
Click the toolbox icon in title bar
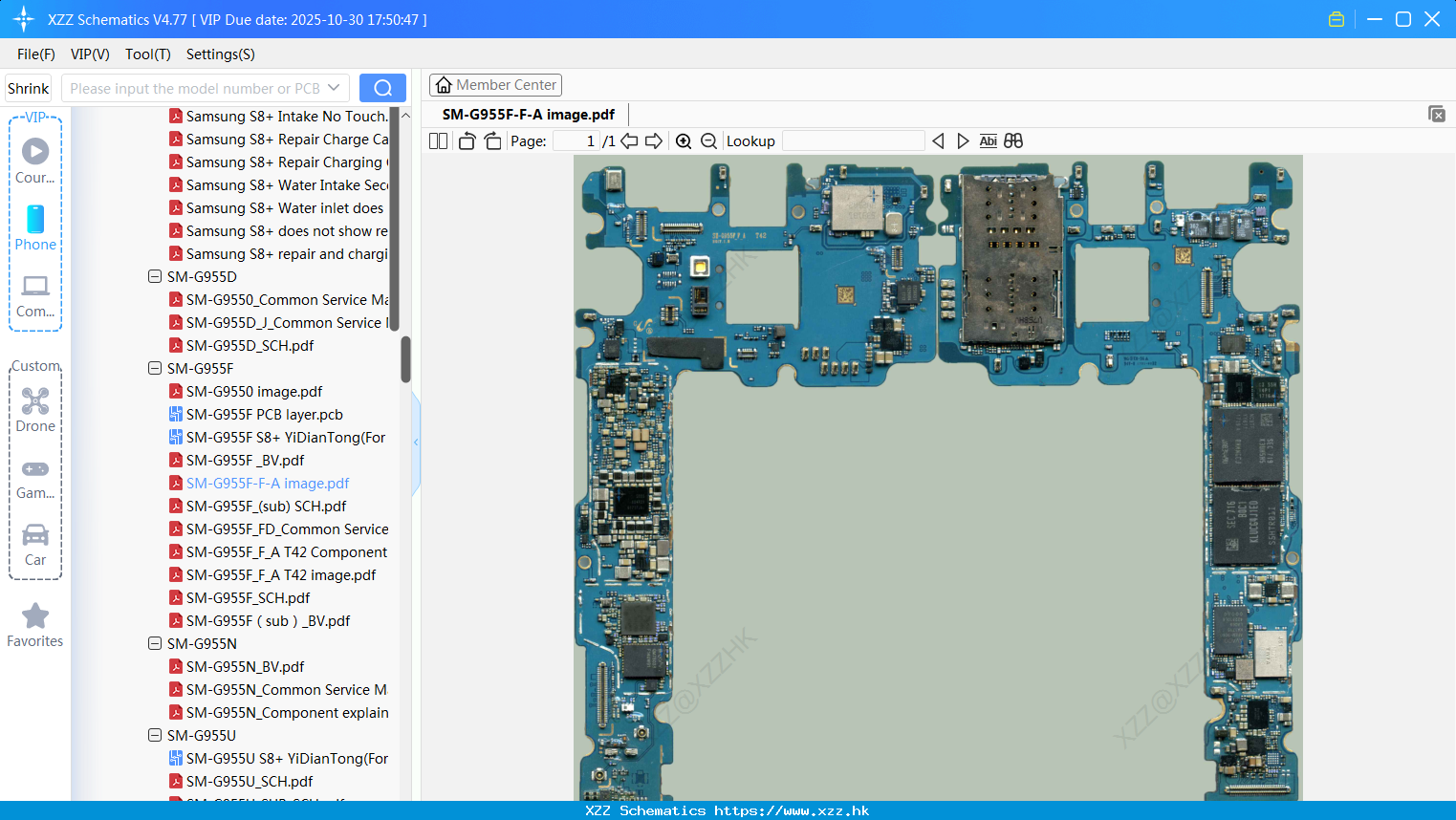(1336, 19)
